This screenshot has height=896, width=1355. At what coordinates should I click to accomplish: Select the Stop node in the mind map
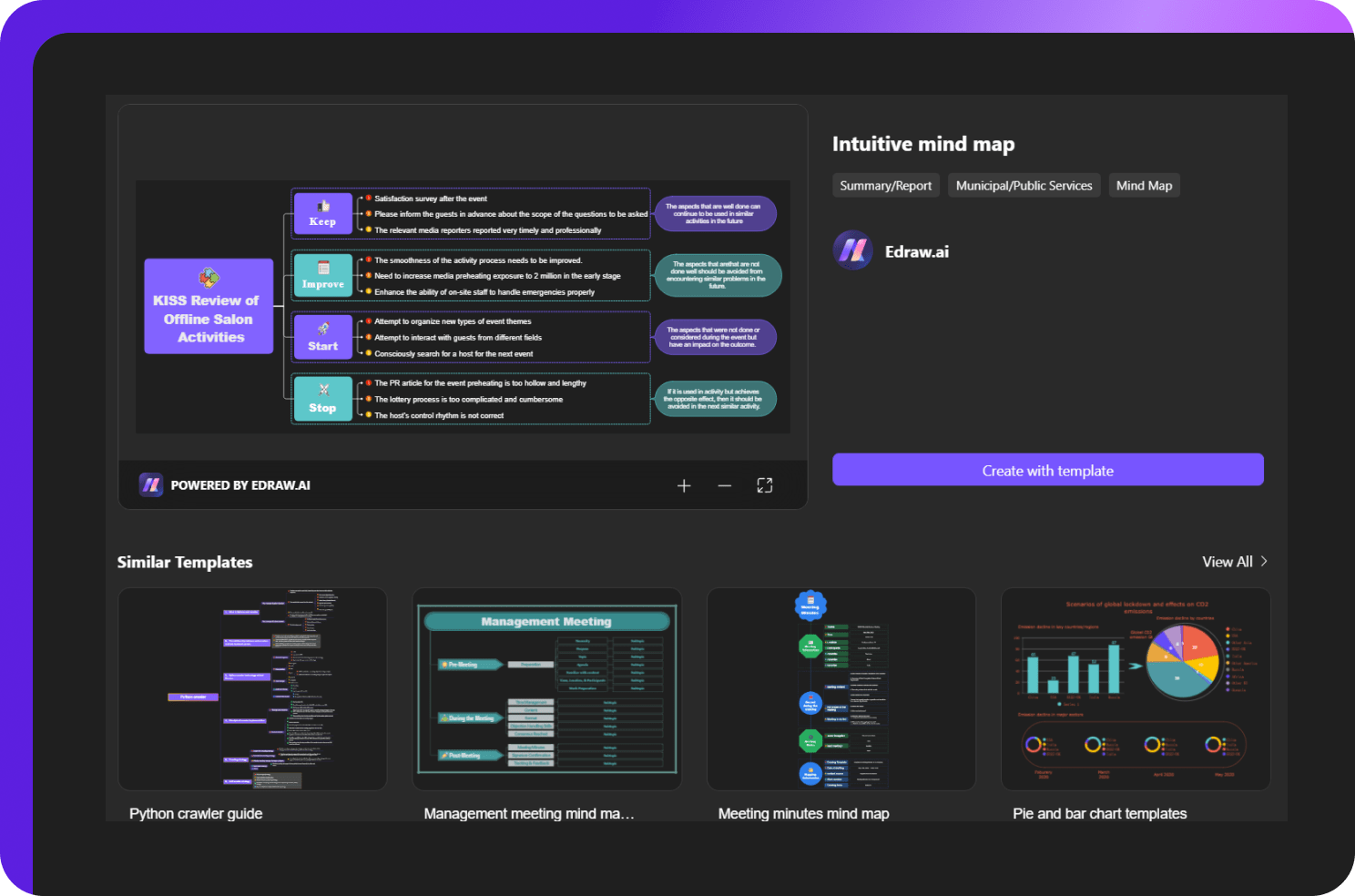pos(323,399)
